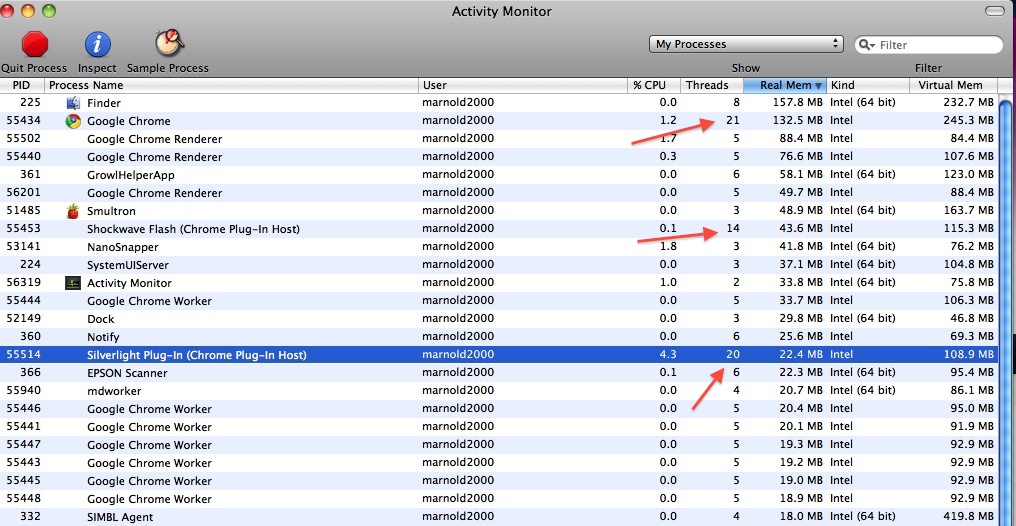Image resolution: width=1016 pixels, height=526 pixels.
Task: Sort by PID column header
Action: click(21, 85)
